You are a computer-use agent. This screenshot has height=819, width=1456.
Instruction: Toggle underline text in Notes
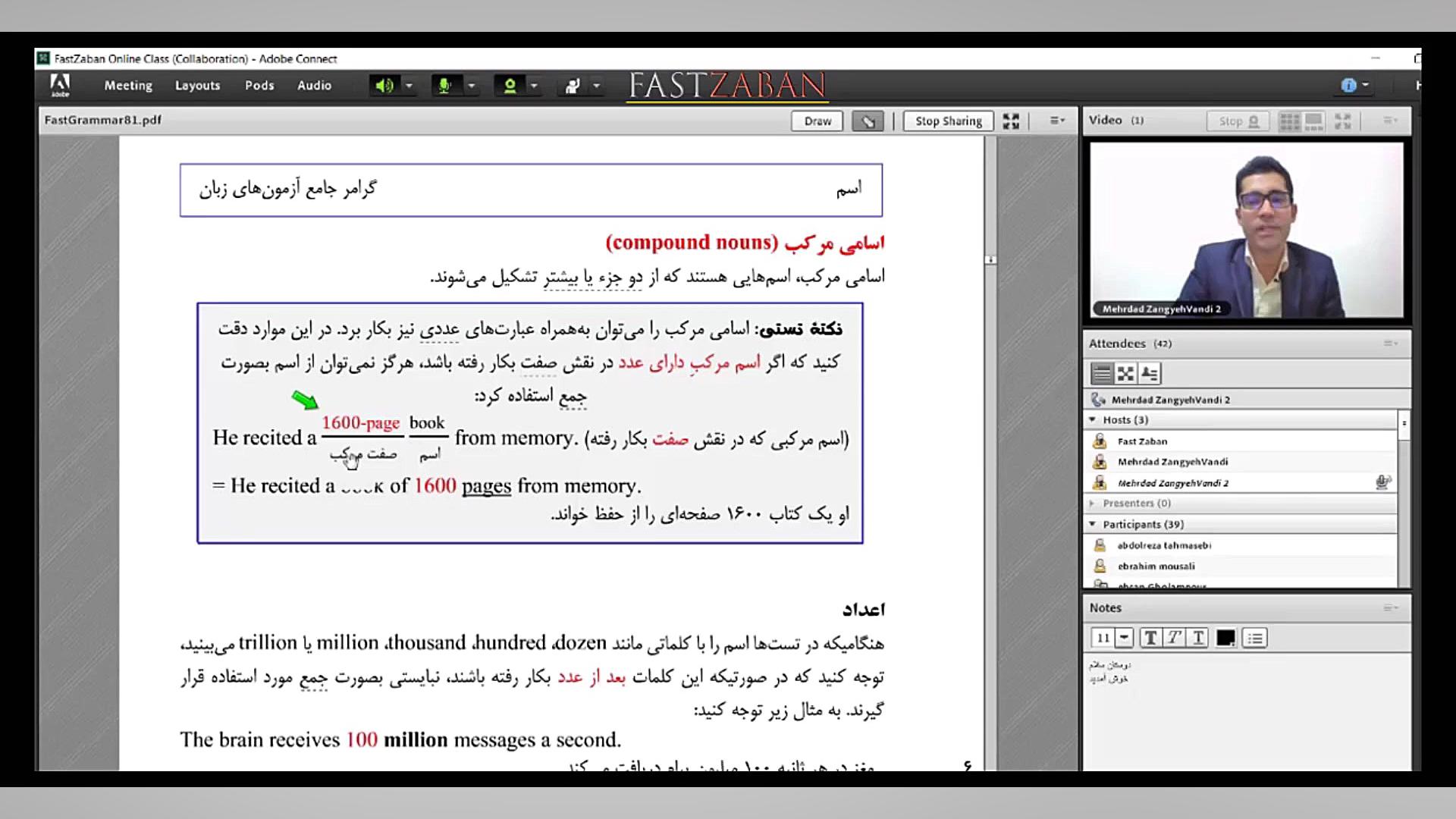click(x=1198, y=639)
